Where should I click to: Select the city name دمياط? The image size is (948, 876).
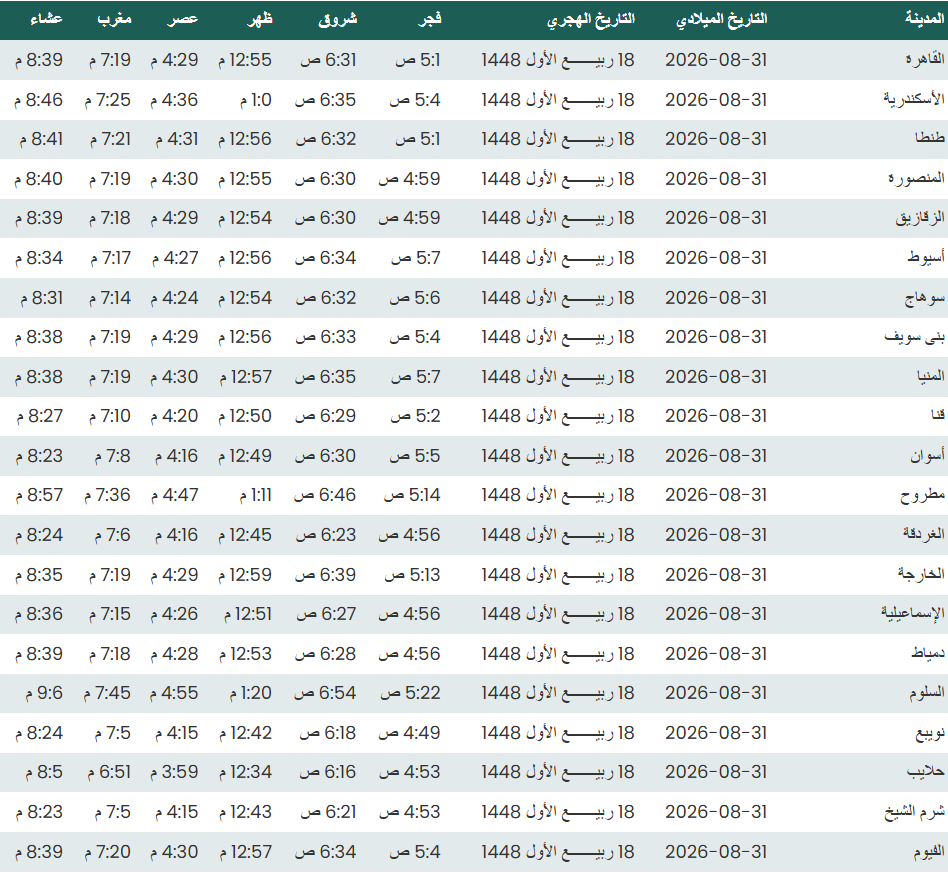928,654
